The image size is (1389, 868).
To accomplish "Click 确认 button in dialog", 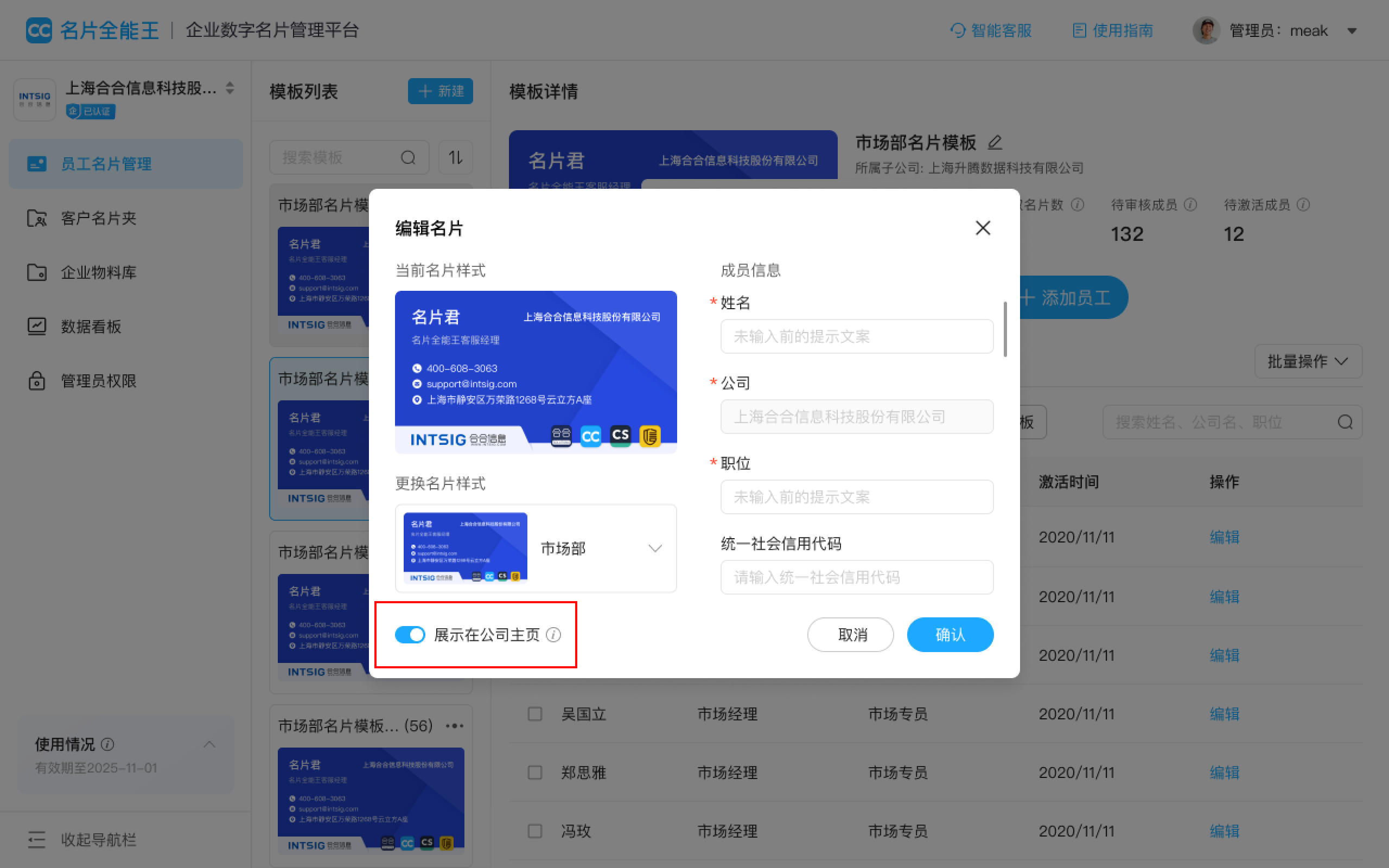I will (950, 634).
